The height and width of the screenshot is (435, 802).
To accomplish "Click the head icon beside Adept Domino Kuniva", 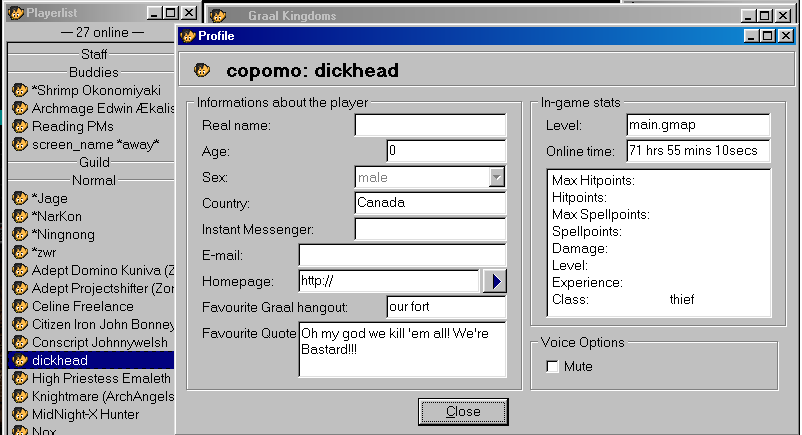I will point(19,270).
